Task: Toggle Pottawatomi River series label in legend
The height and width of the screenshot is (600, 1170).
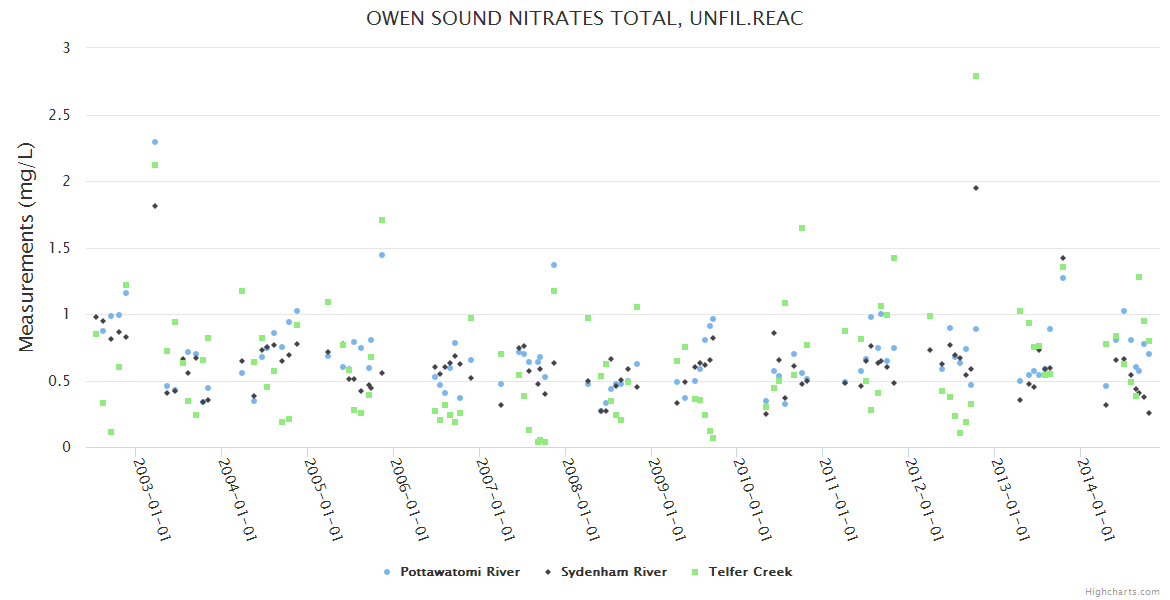Action: tap(459, 572)
